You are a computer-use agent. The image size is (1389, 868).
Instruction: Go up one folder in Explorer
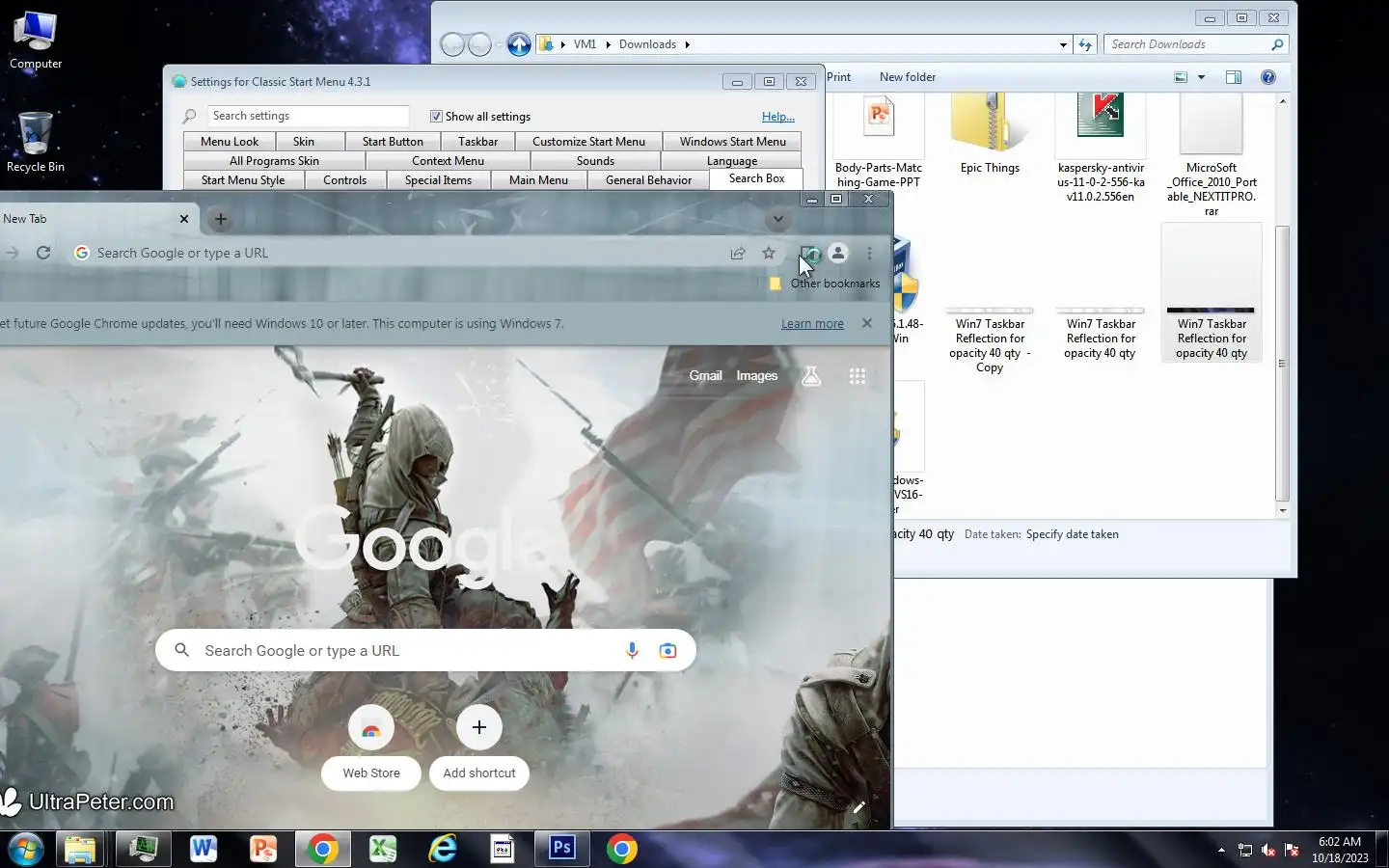[519, 44]
